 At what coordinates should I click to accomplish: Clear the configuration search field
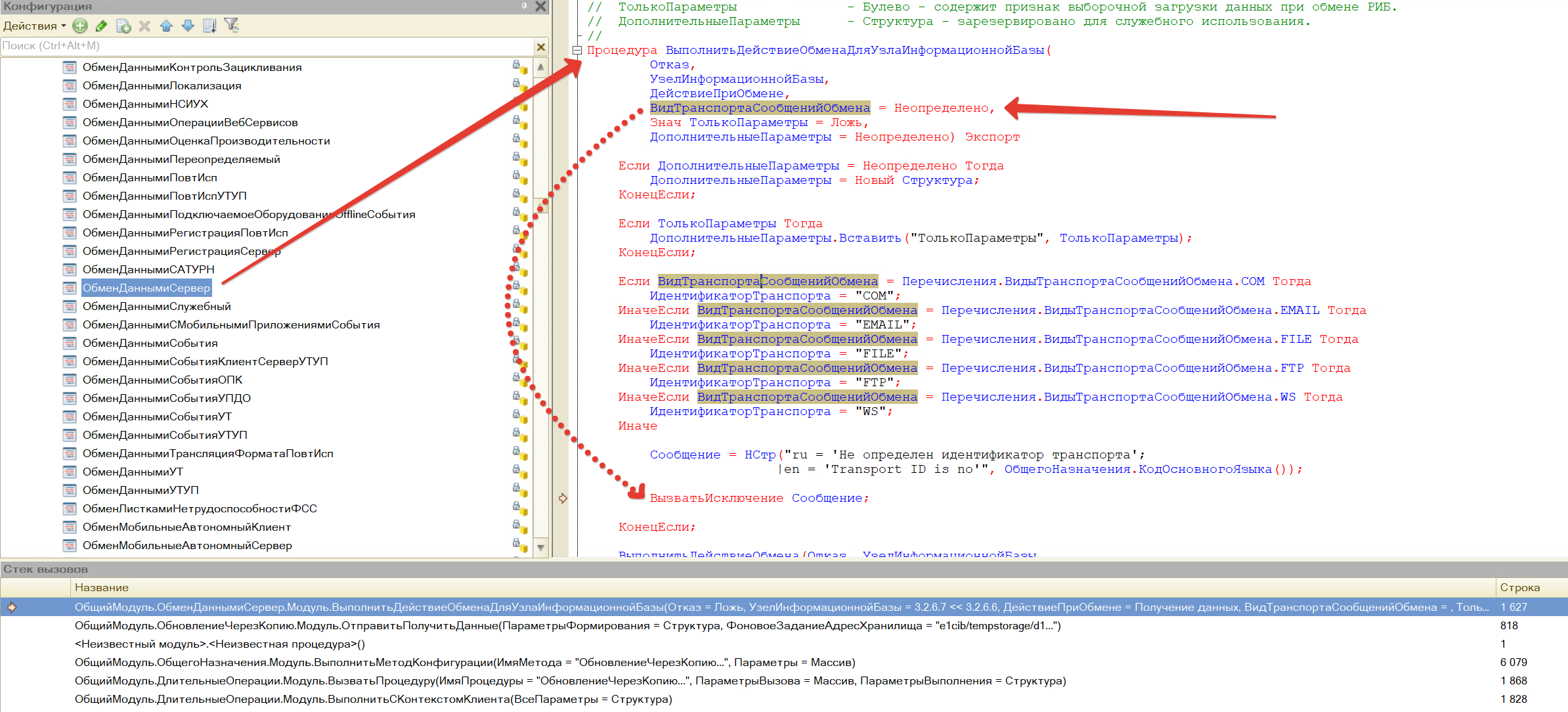coord(541,47)
